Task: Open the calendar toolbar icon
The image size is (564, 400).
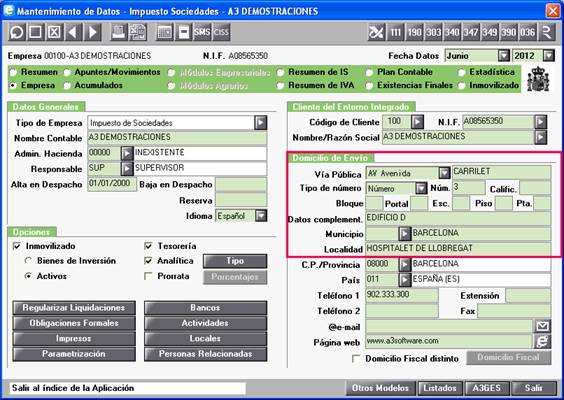Action: pyautogui.click(x=165, y=32)
